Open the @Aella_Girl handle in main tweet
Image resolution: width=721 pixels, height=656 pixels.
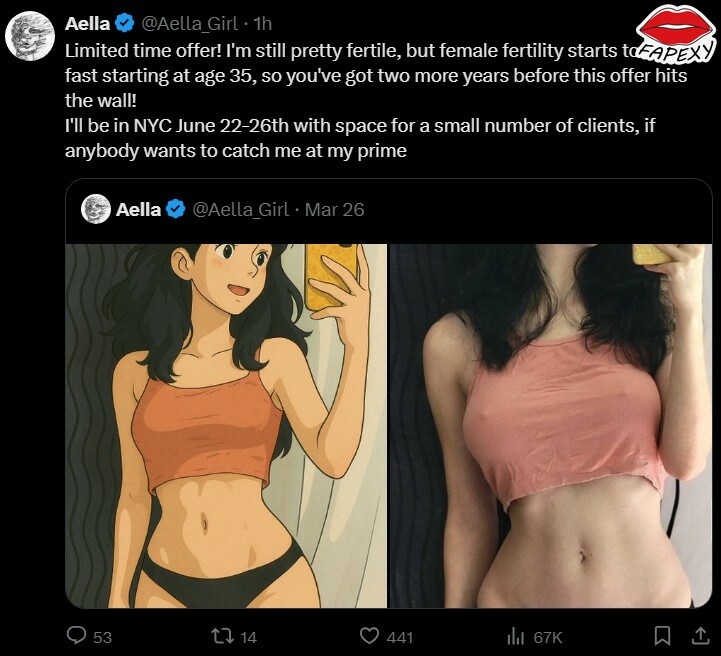189,23
